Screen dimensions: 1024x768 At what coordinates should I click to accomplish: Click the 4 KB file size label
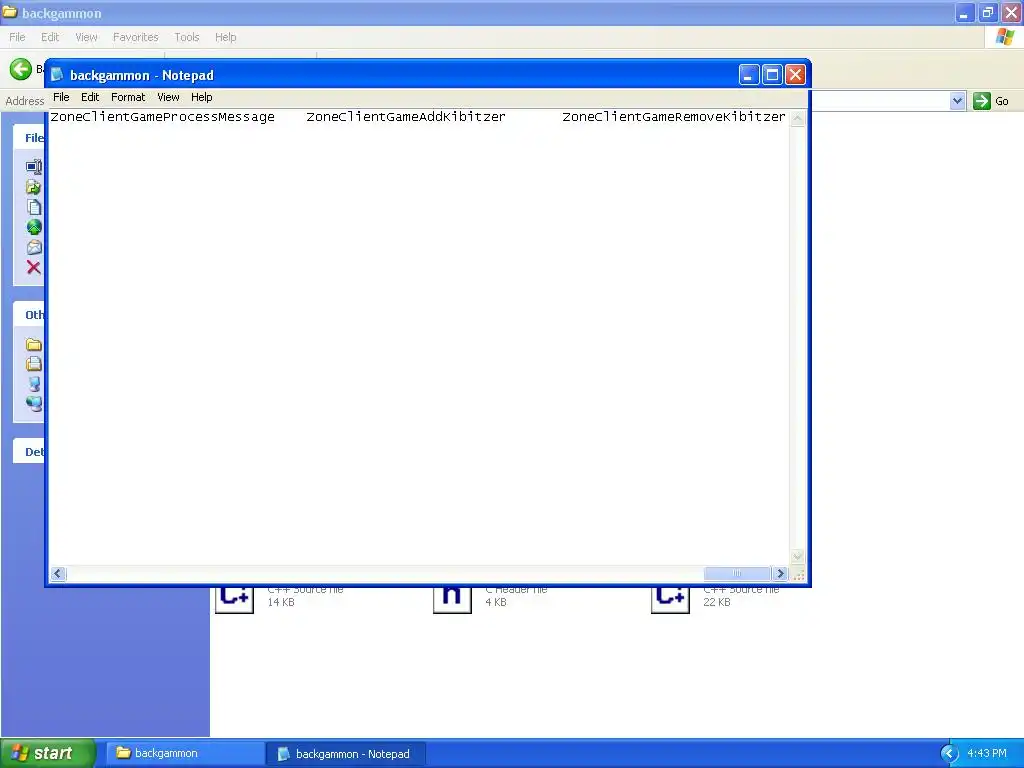coord(496,602)
